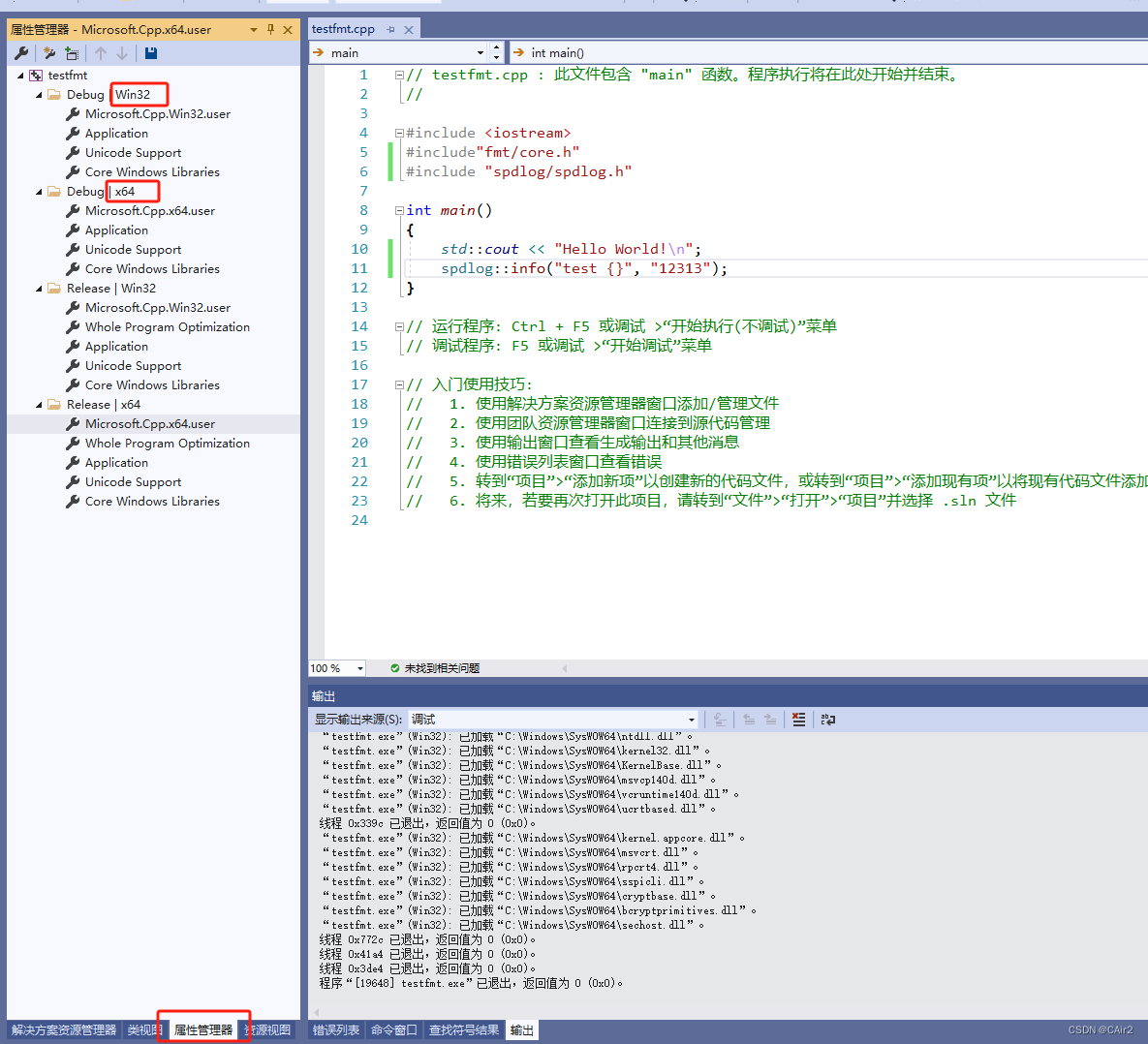
Task: Clear all messages with the Clear All icon
Action: click(x=798, y=720)
